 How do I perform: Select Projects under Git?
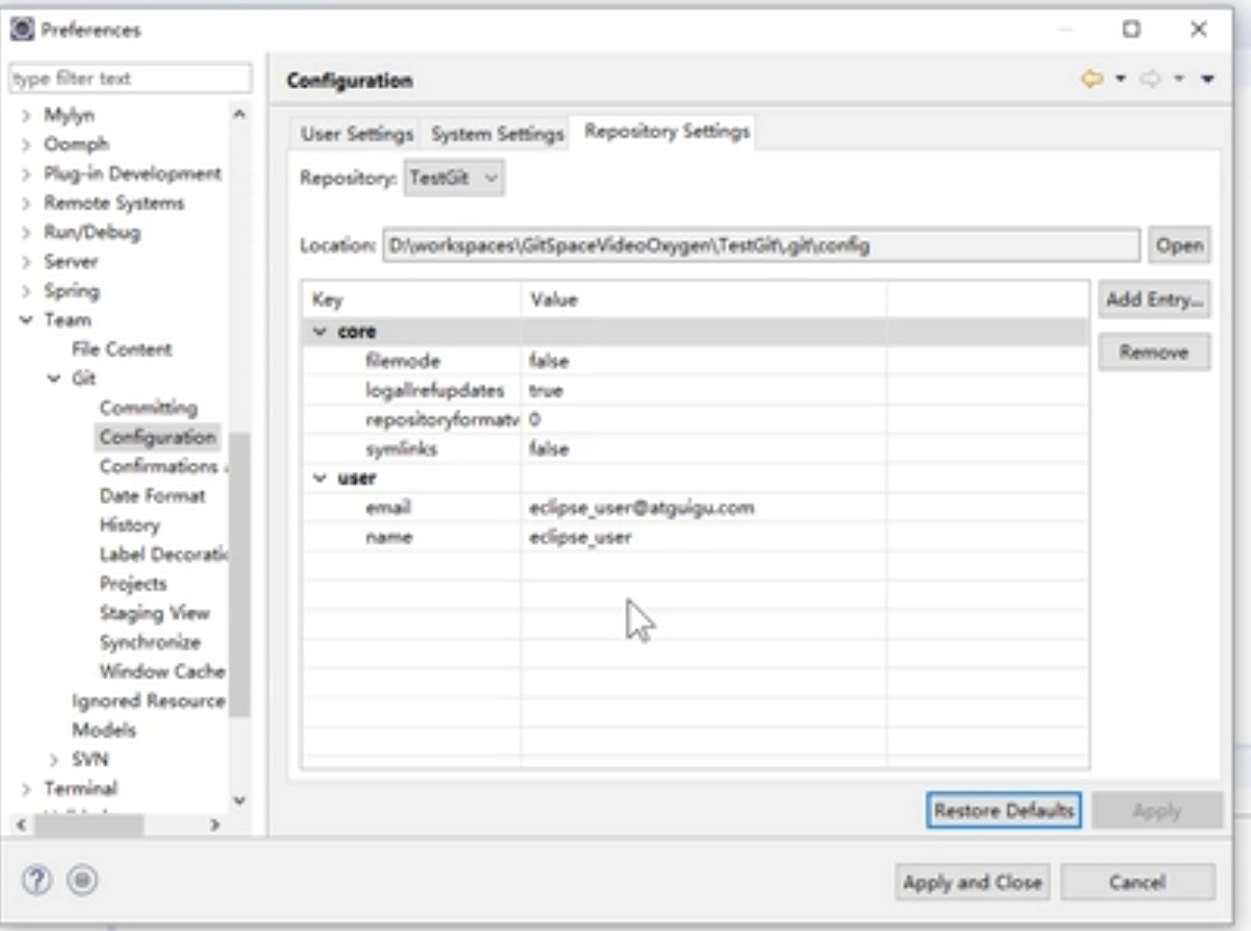pyautogui.click(x=133, y=583)
